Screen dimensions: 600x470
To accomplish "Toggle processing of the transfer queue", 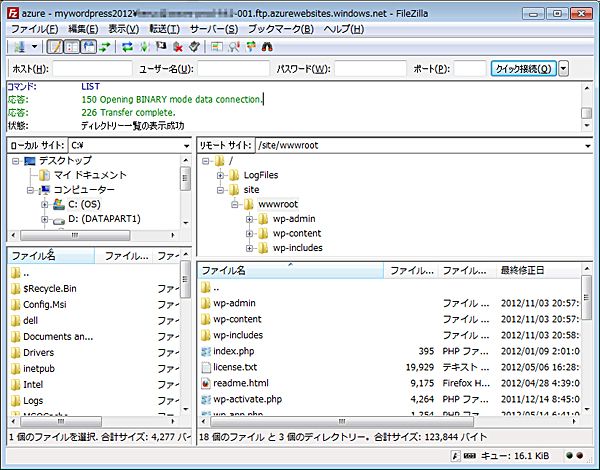I will click(144, 47).
